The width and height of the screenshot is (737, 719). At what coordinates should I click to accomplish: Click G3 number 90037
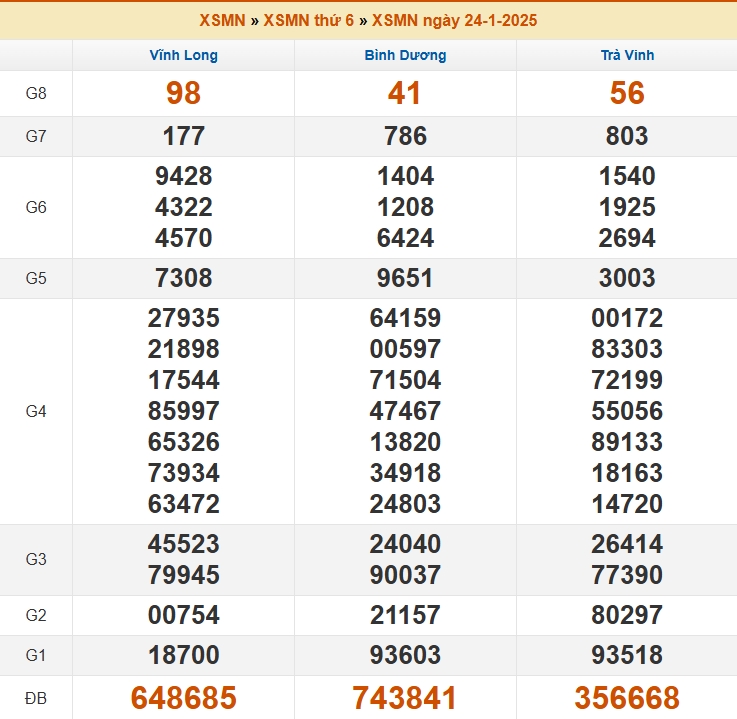pos(406,575)
